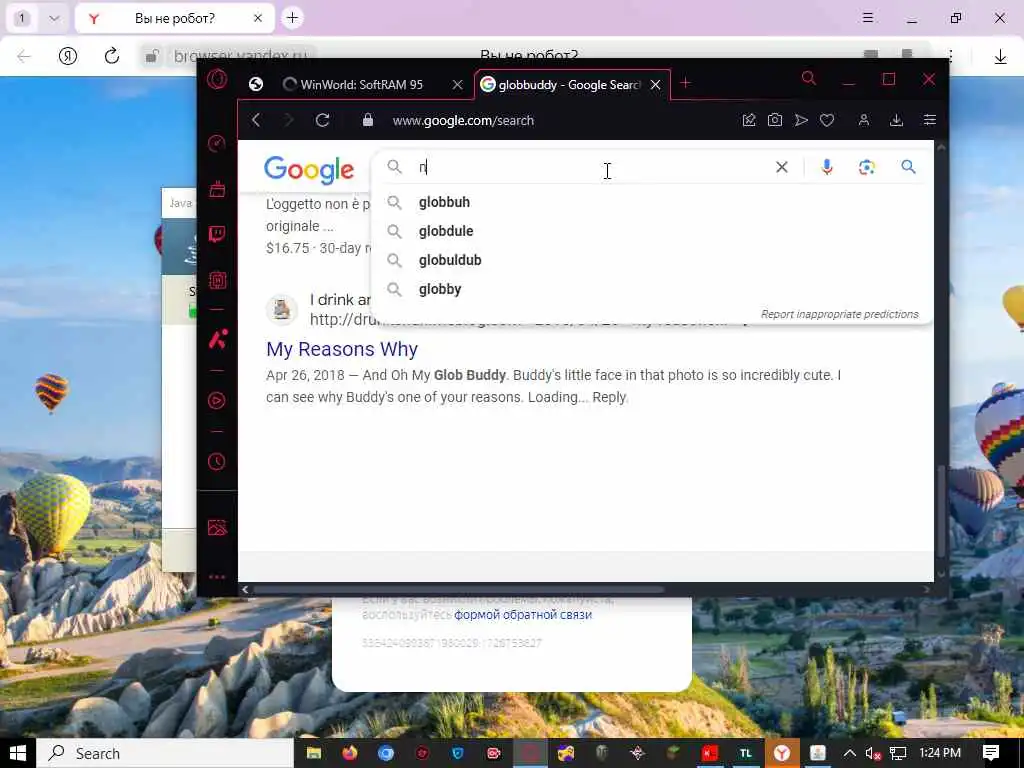Close the globbuddy Google Search tab
Screen dimensions: 1024x768
[656, 85]
